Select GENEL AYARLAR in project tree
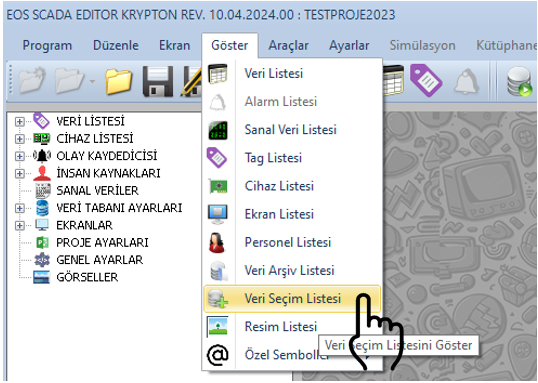The width and height of the screenshot is (538, 383). [x=100, y=260]
